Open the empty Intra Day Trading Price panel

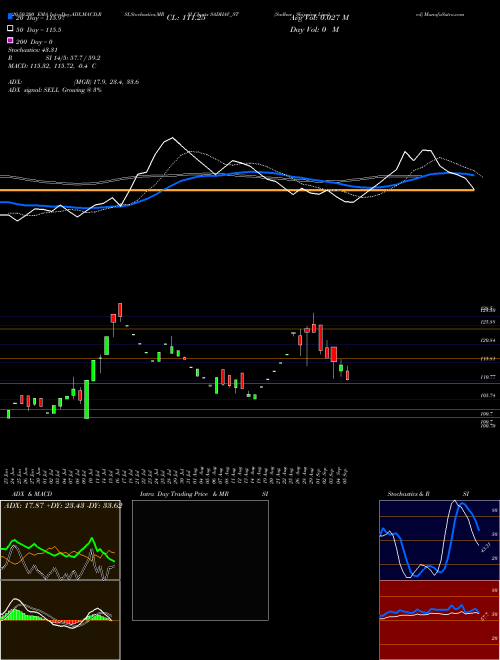200,560
